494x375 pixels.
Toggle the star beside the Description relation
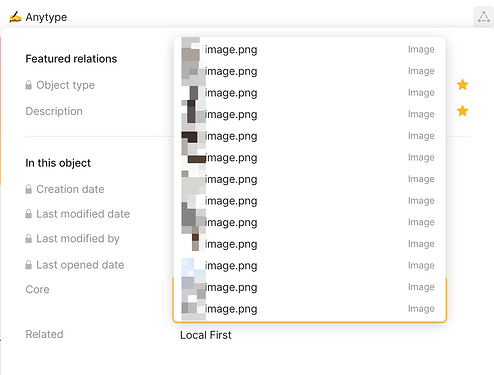coord(462,111)
